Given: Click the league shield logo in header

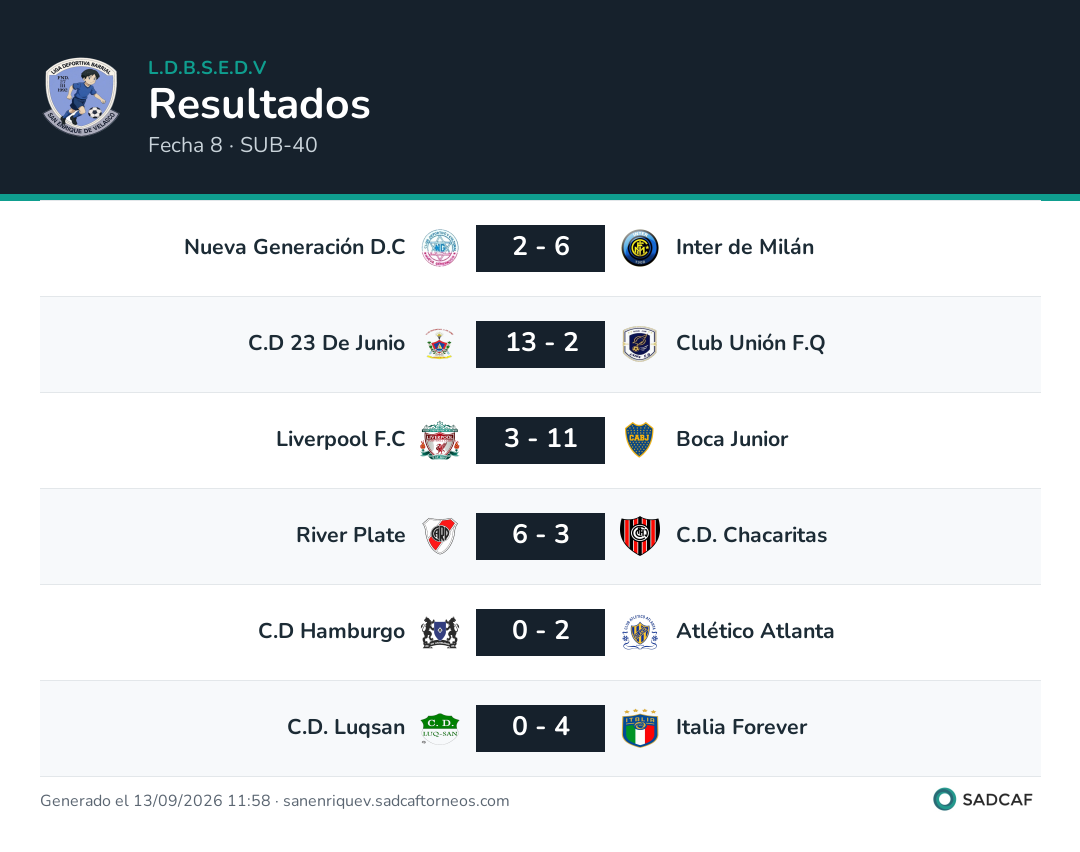Looking at the screenshot, I should click(81, 96).
